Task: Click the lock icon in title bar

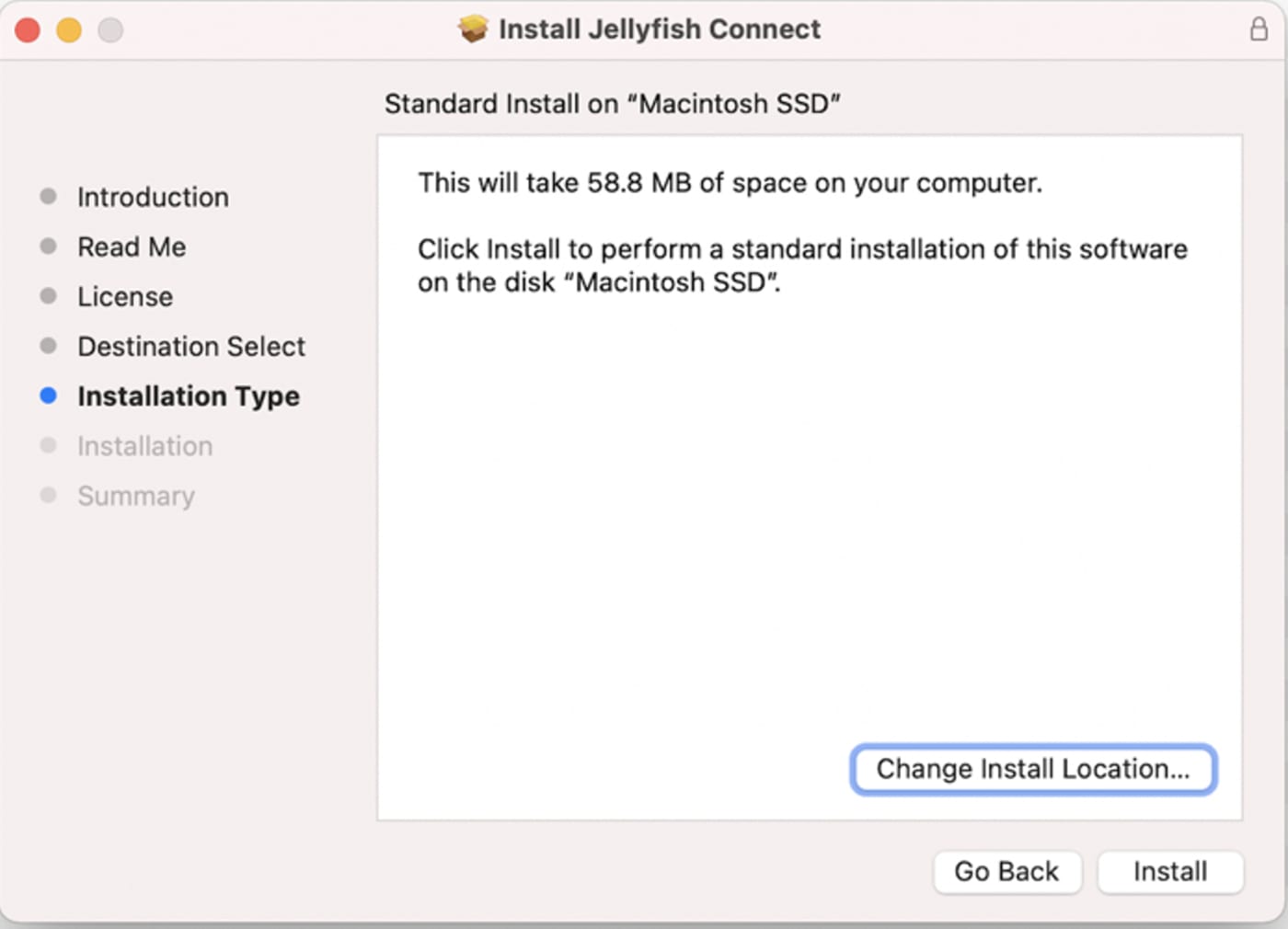Action: (x=1259, y=29)
